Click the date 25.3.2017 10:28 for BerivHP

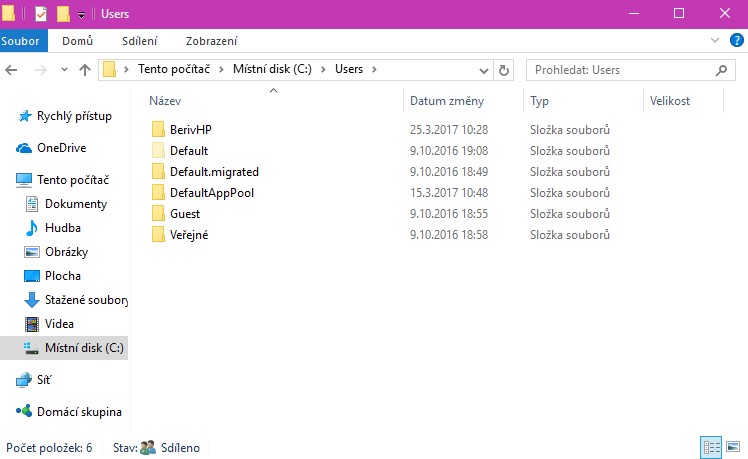[449, 130]
